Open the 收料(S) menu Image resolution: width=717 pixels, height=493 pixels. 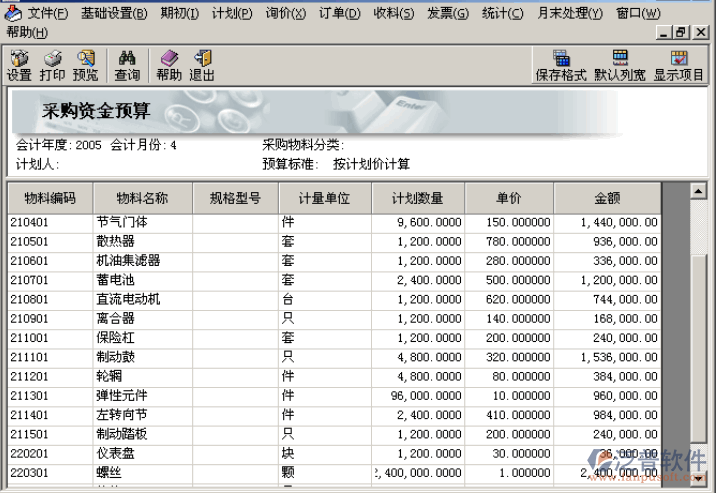394,13
